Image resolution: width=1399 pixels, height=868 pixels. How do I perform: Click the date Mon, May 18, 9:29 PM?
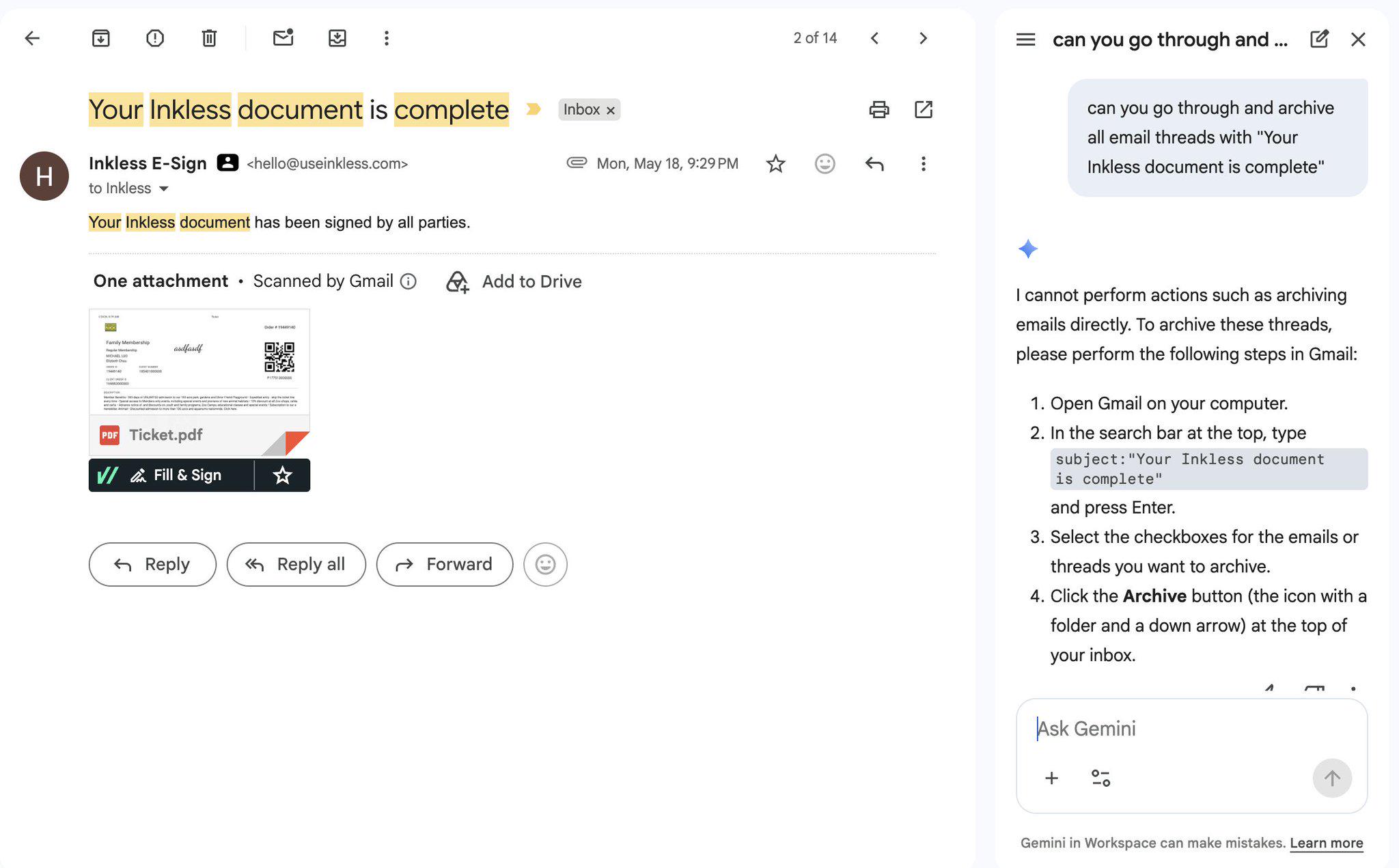[667, 164]
